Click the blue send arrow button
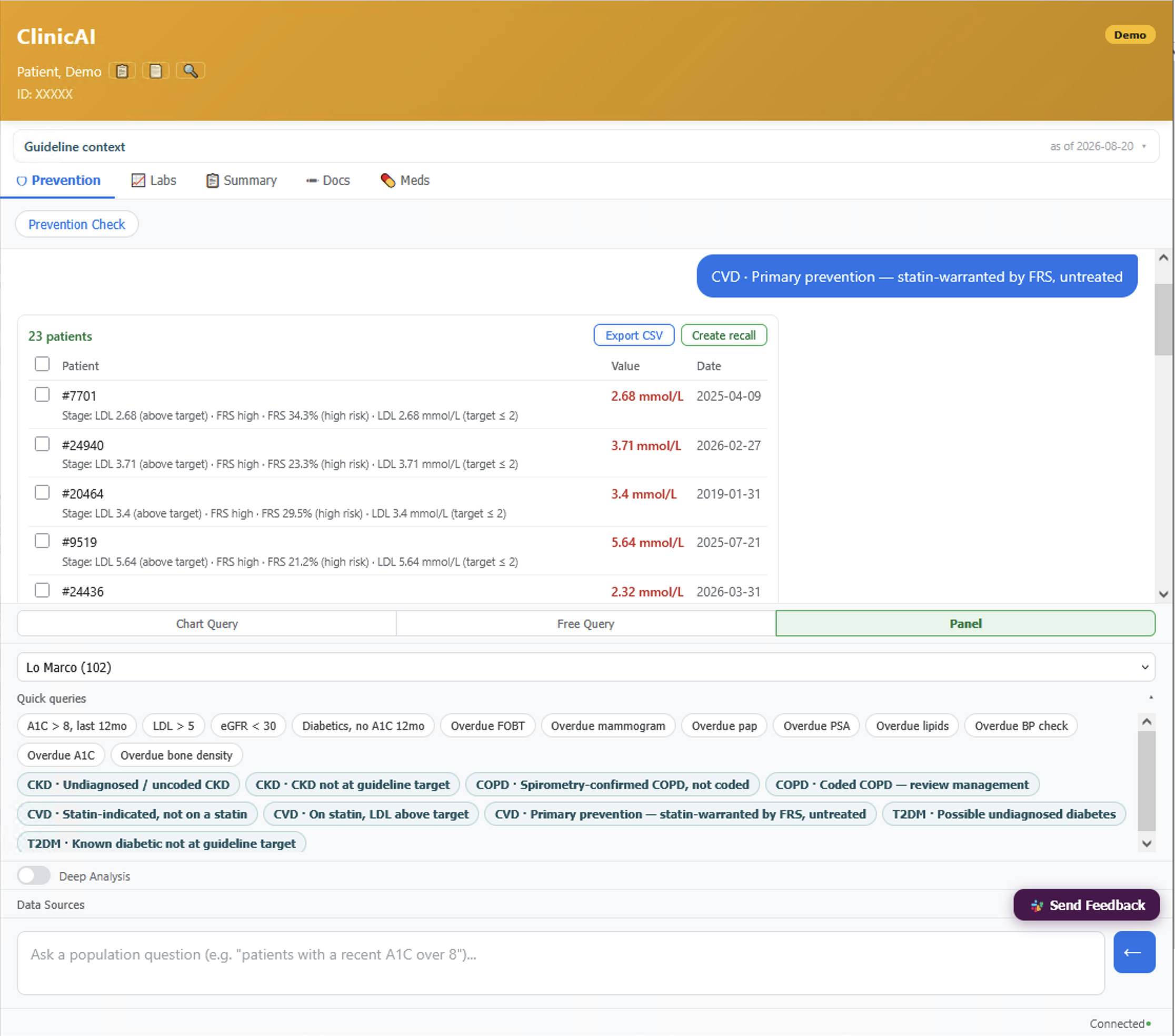The width and height of the screenshot is (1175, 1036). (x=1133, y=952)
